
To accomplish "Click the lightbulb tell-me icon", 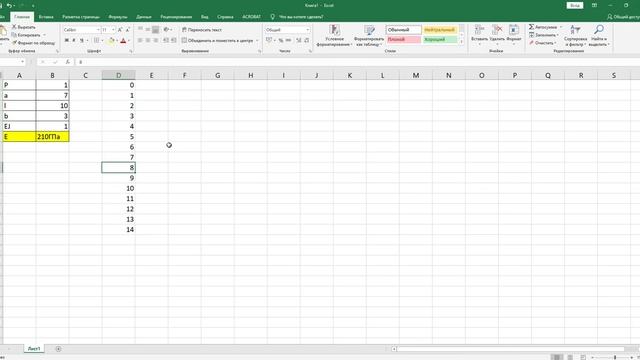I will 273,17.
